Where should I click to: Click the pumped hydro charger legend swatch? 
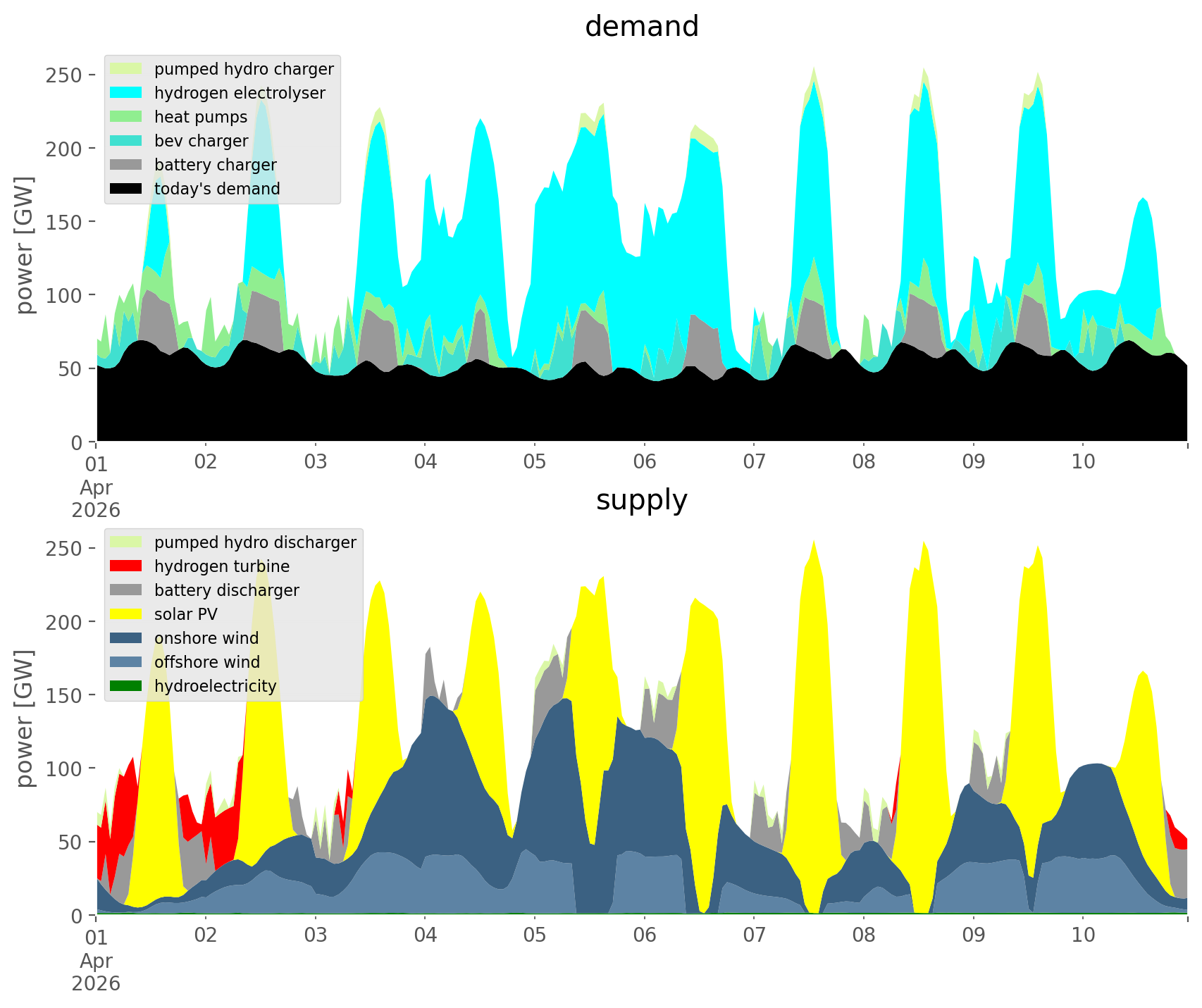127,69
